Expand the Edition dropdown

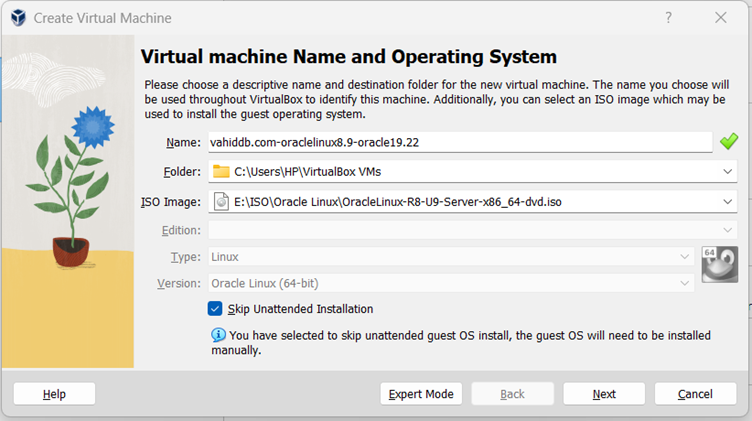pos(727,230)
